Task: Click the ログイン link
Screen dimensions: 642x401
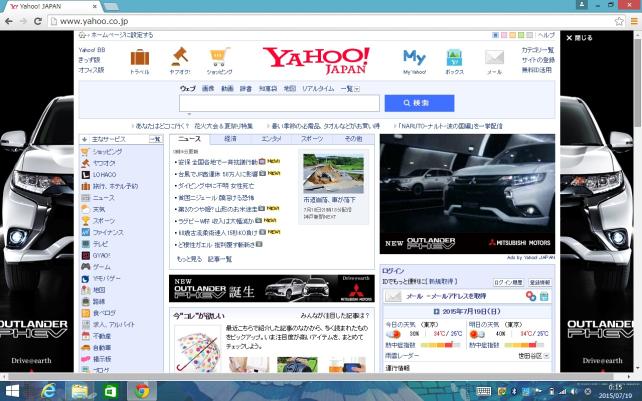Action: click(x=393, y=271)
